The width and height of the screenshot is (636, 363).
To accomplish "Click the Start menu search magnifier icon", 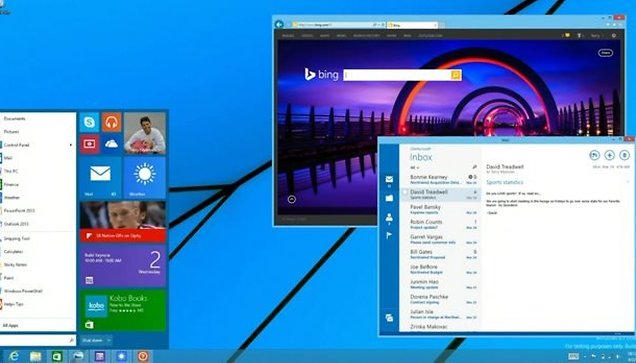I will [x=71, y=340].
